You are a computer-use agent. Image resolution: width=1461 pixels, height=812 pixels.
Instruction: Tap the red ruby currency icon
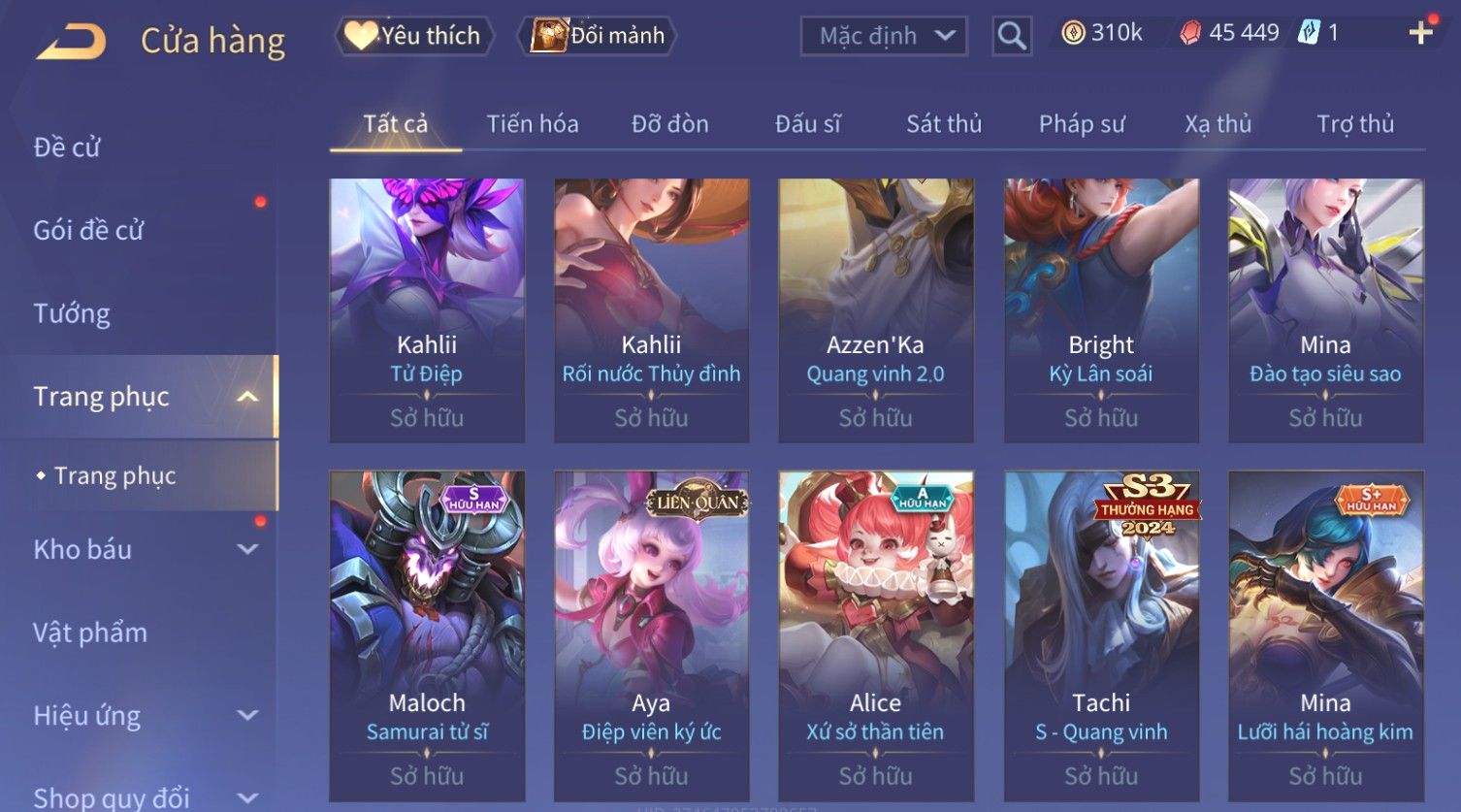[1190, 34]
